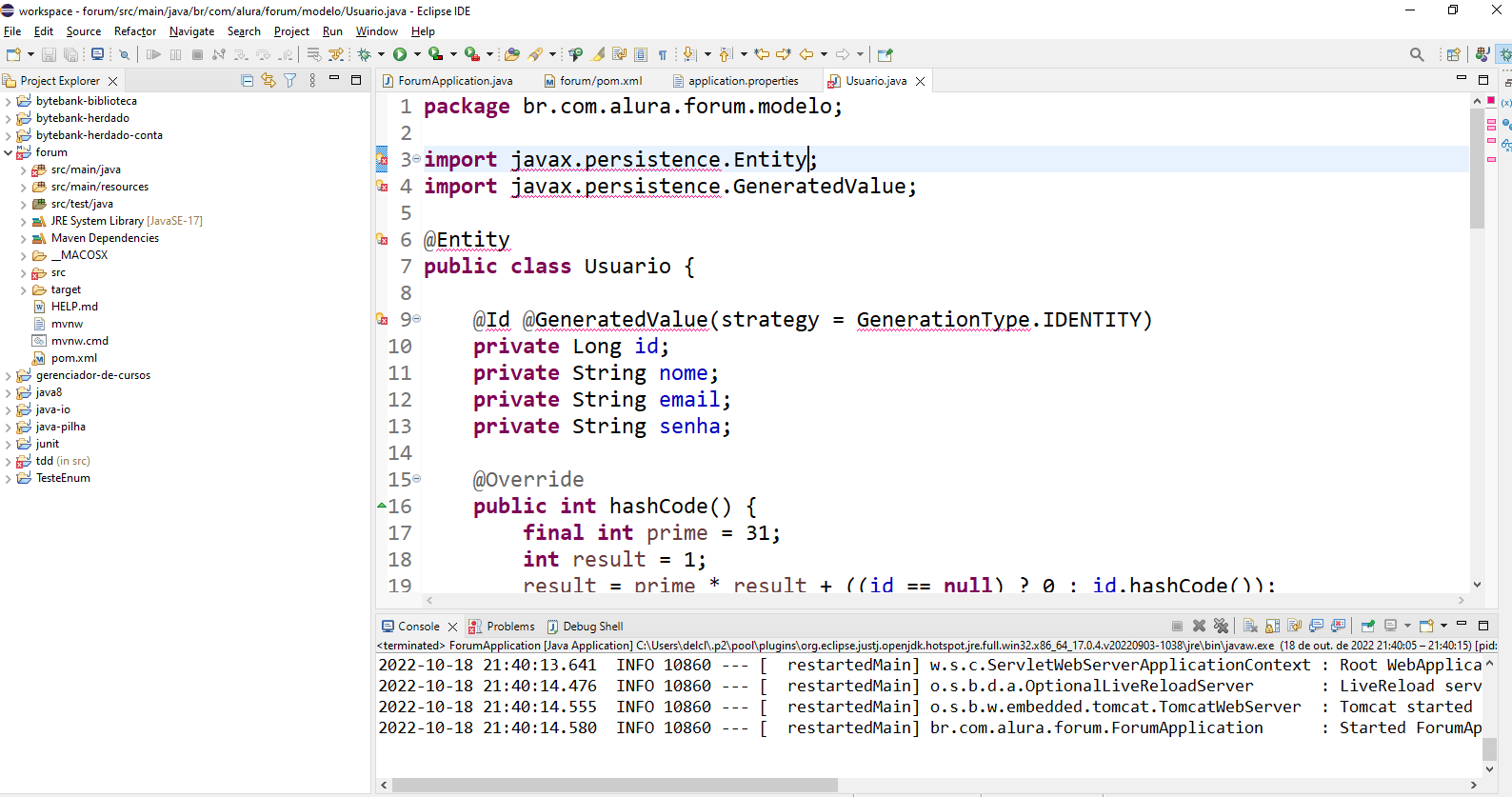Click the editor vertical scrollbar thumb
1512x797 pixels.
click(1477, 168)
